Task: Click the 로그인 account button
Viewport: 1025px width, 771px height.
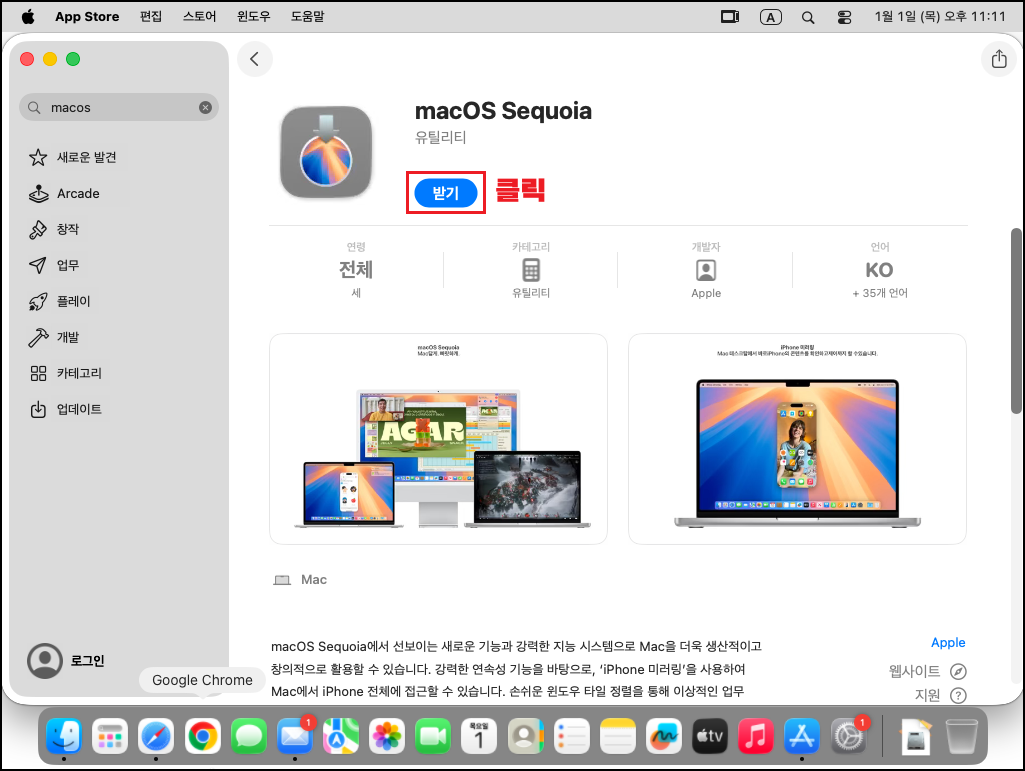Action: (66, 660)
